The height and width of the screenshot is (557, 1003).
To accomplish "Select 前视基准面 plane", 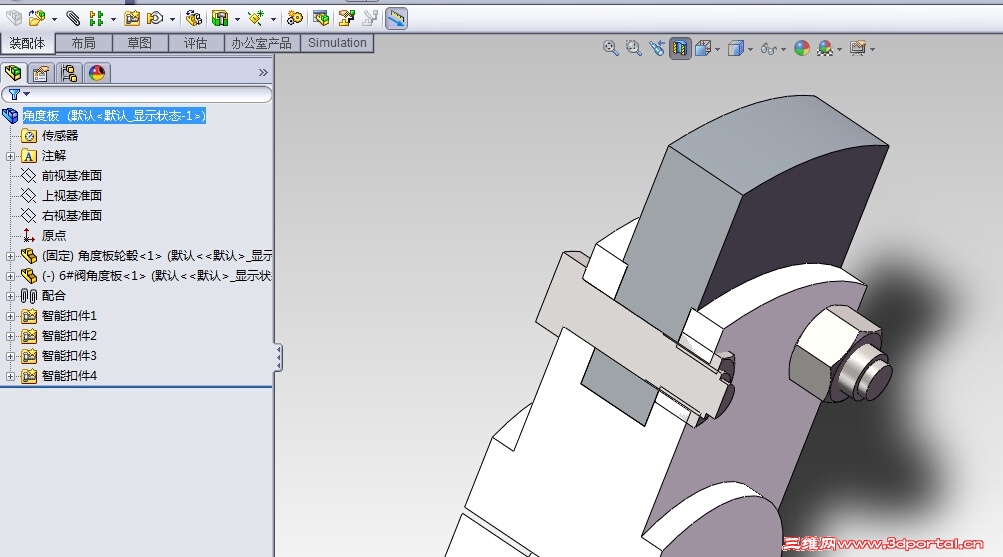I will tap(72, 175).
